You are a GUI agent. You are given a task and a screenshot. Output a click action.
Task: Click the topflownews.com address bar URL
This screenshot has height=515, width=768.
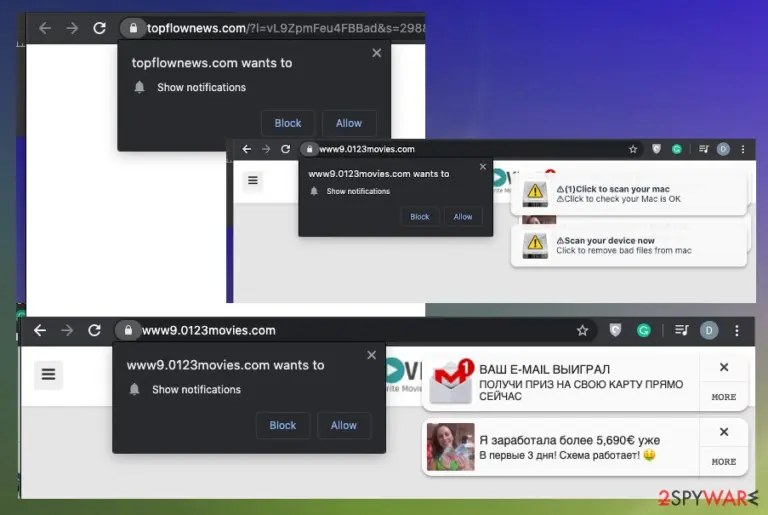coord(286,28)
